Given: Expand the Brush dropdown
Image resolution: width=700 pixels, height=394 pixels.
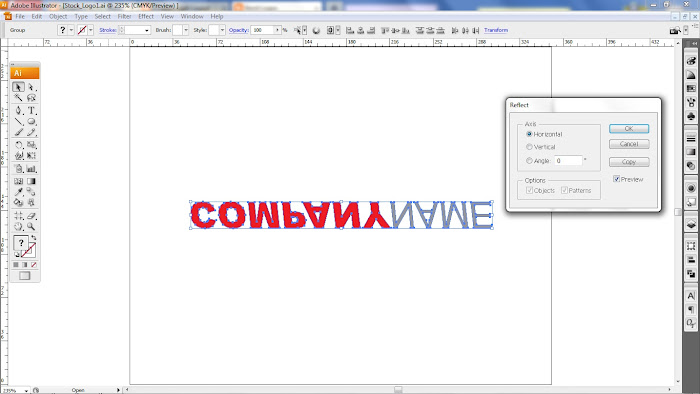Looking at the screenshot, I should click(x=186, y=30).
